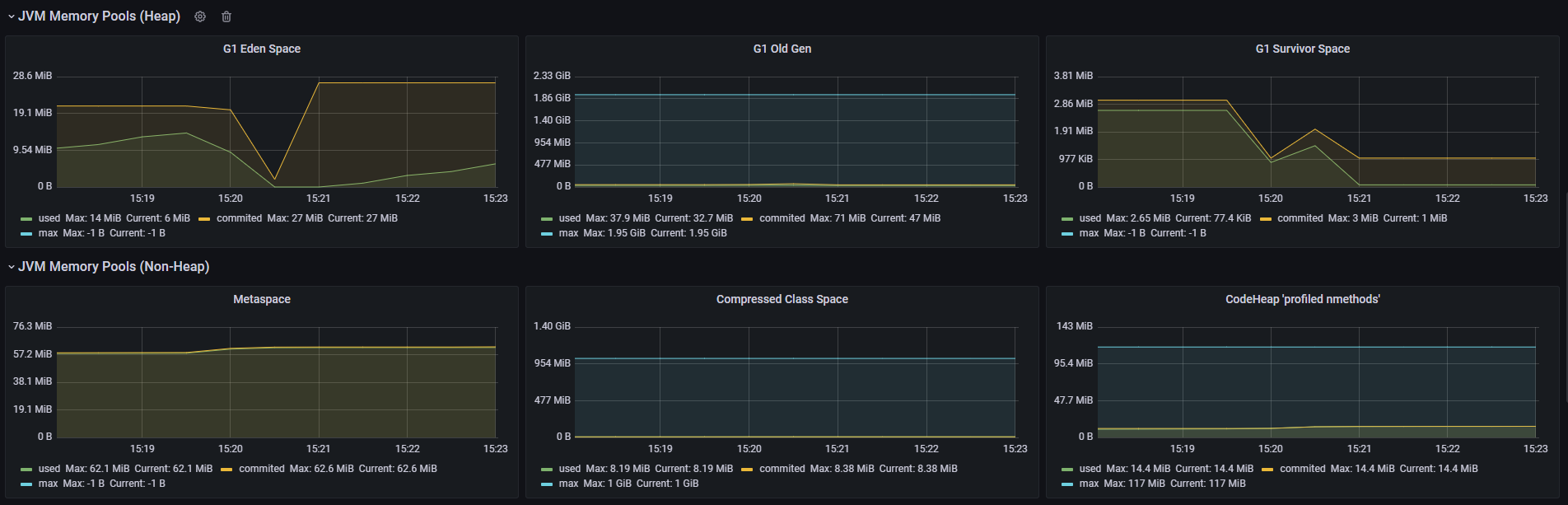
Task: Toggle 'max' series in G1 Old Gen legend
Action: click(x=569, y=233)
